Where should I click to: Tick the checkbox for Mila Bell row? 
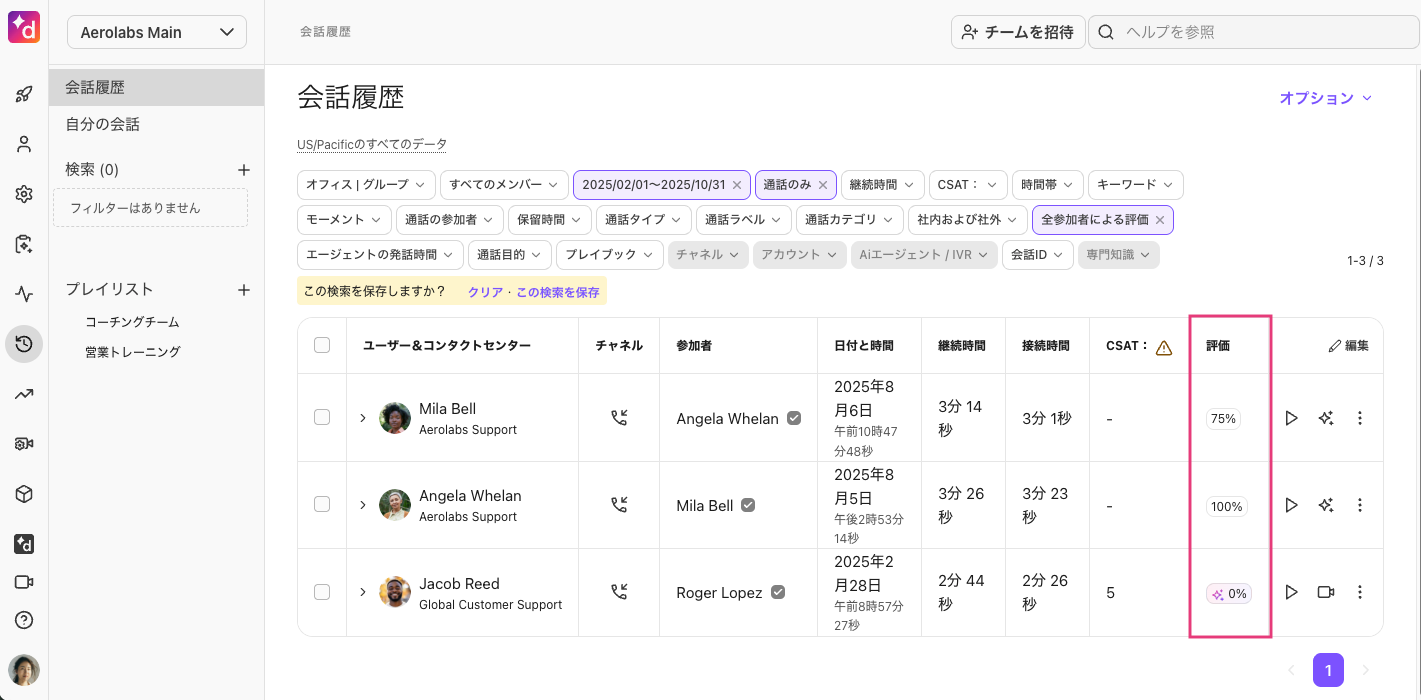pos(322,417)
